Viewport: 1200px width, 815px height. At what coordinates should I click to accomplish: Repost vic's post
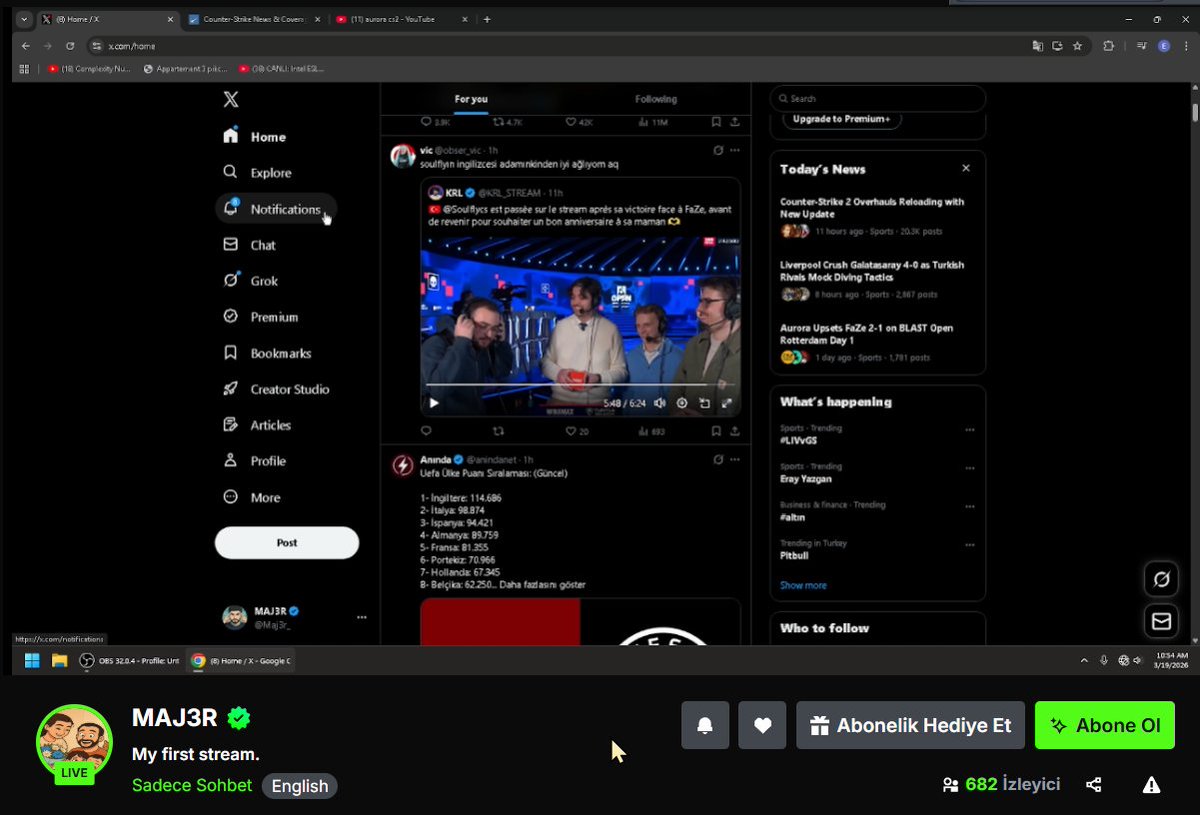click(499, 431)
